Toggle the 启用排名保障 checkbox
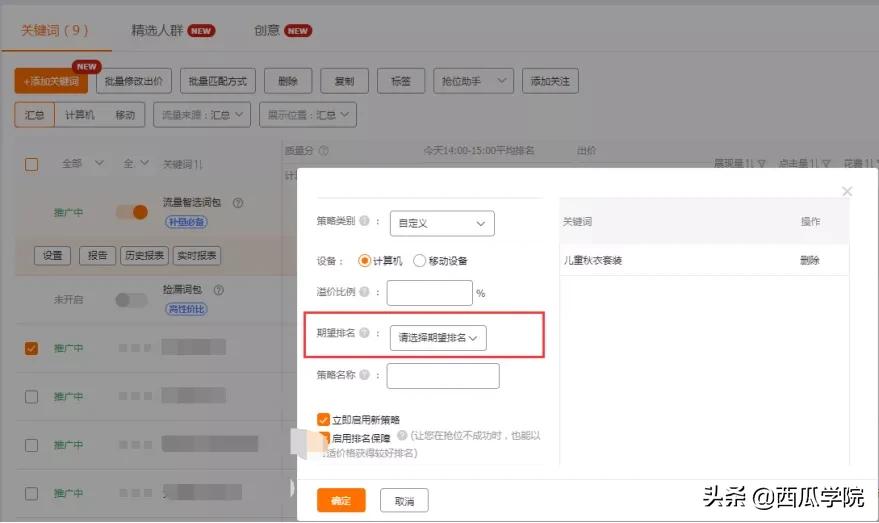 coord(324,438)
